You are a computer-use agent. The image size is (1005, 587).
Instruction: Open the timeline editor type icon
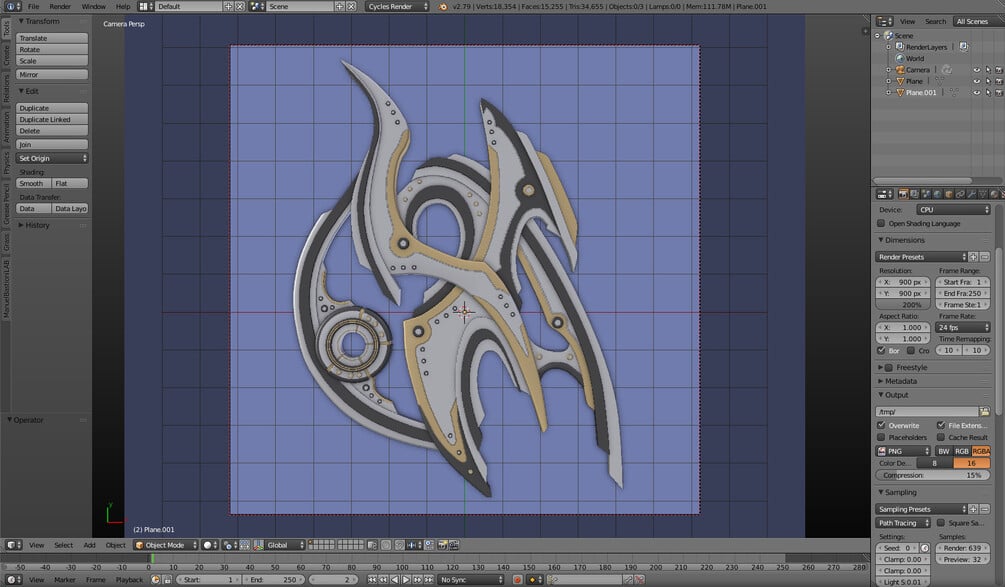(x=13, y=580)
